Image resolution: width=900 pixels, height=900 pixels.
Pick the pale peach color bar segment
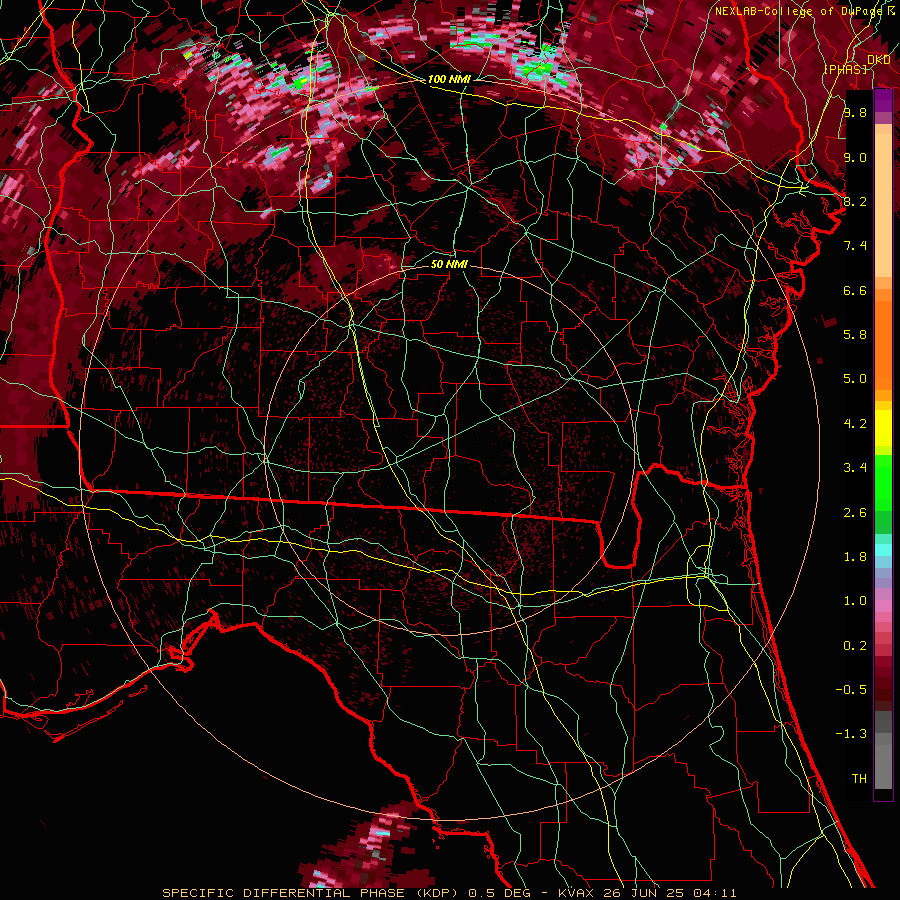pyautogui.click(x=883, y=205)
